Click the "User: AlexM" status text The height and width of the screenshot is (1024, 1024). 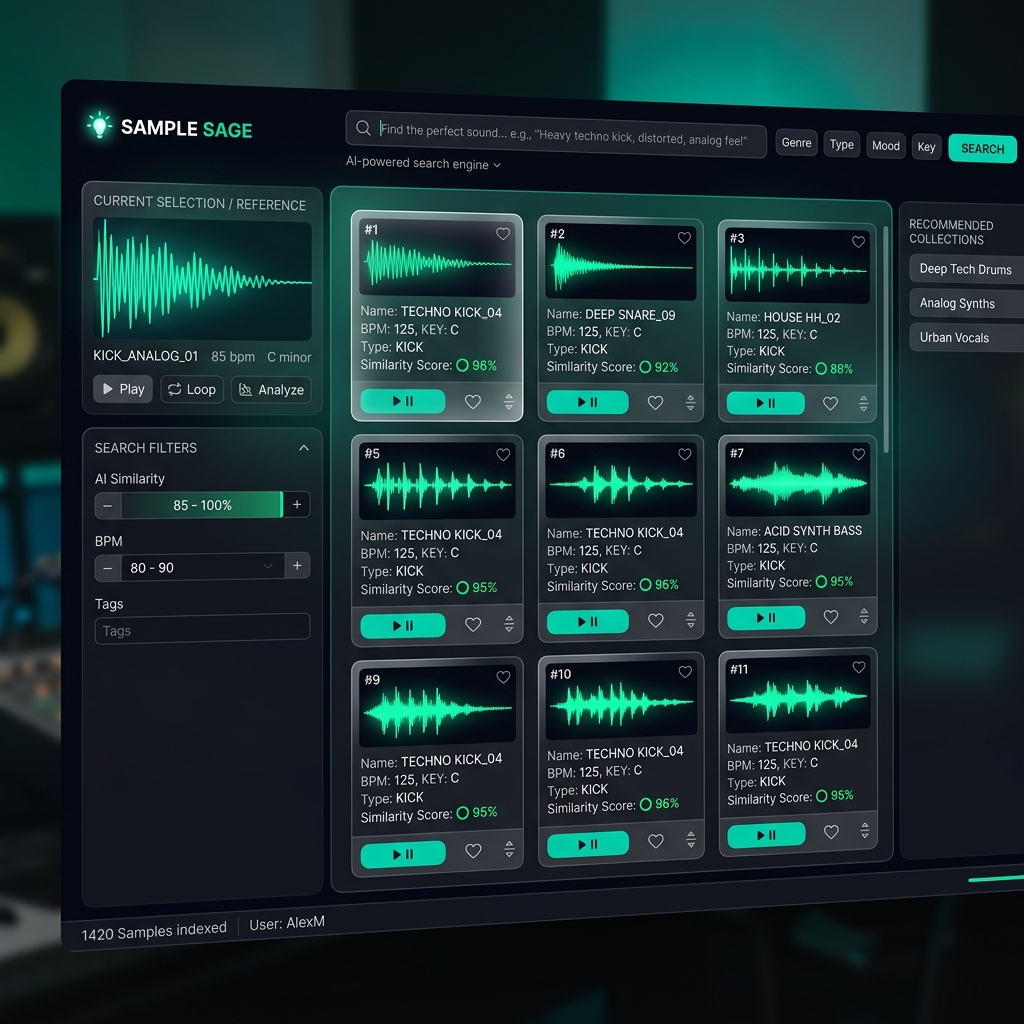[x=287, y=923]
